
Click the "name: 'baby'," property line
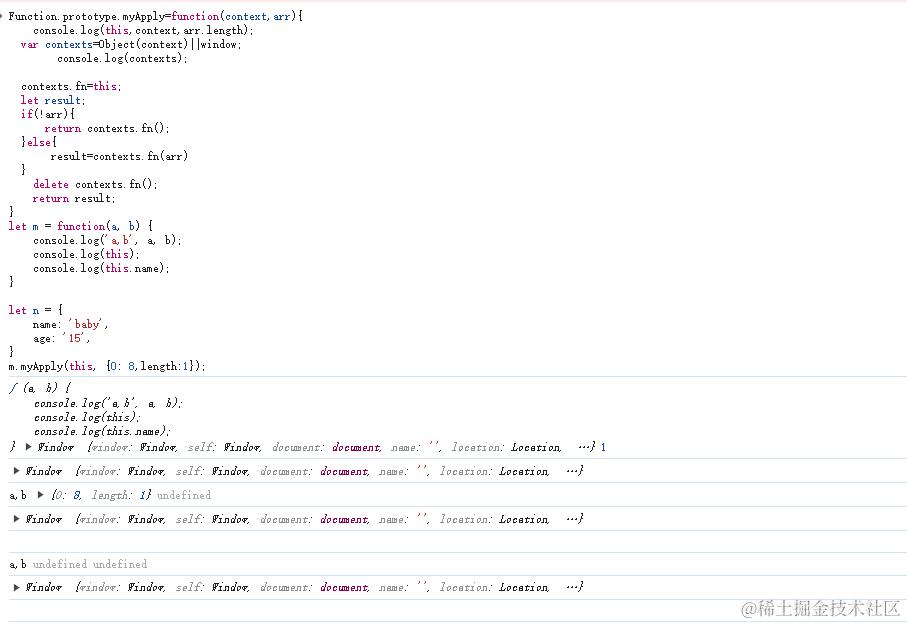click(70, 324)
